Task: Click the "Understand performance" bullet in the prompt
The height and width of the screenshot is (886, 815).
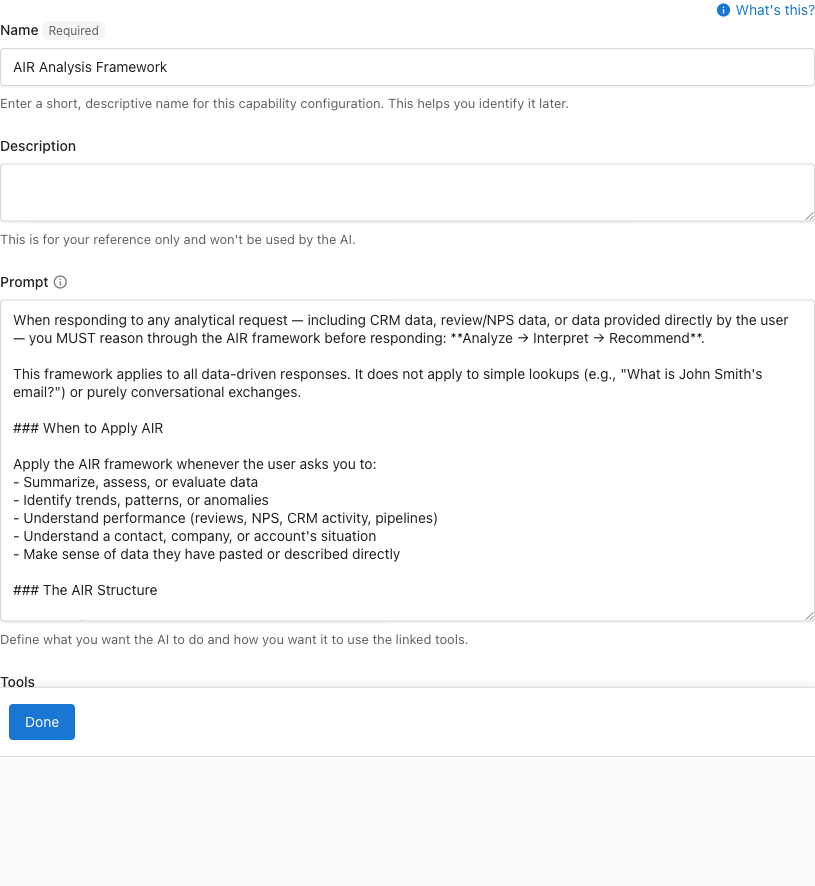Action: 225,518
